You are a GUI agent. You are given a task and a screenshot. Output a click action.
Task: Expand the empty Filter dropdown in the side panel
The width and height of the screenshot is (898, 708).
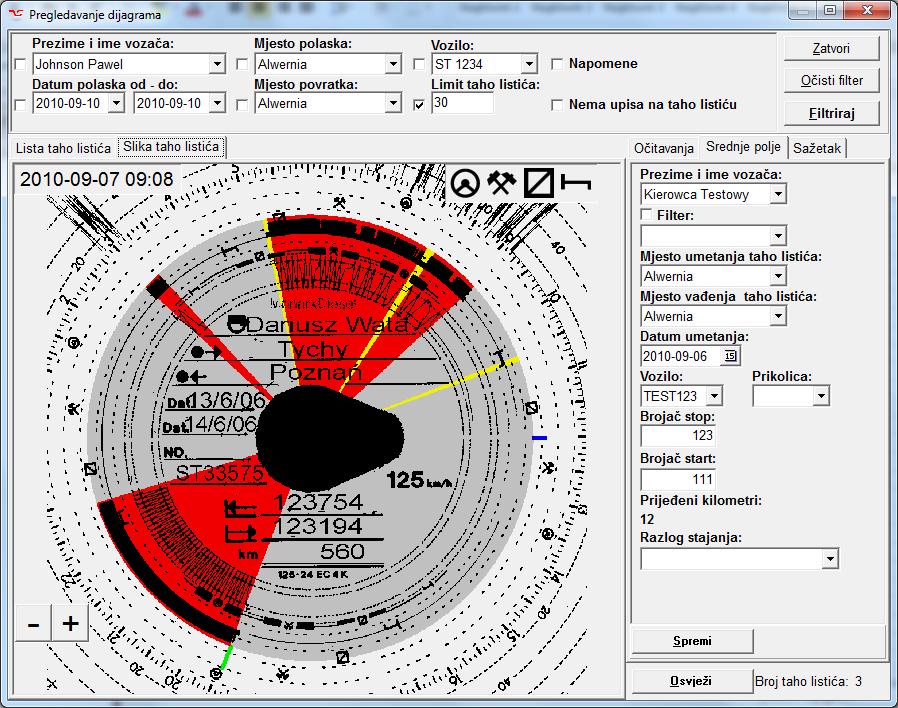coord(778,235)
